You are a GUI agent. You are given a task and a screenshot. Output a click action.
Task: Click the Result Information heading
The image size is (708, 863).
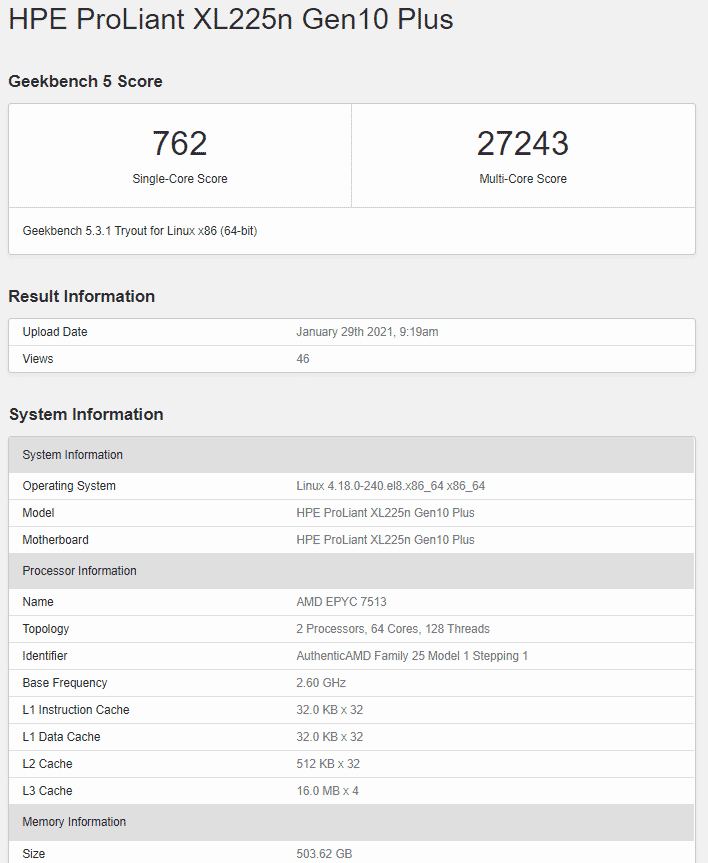(81, 297)
